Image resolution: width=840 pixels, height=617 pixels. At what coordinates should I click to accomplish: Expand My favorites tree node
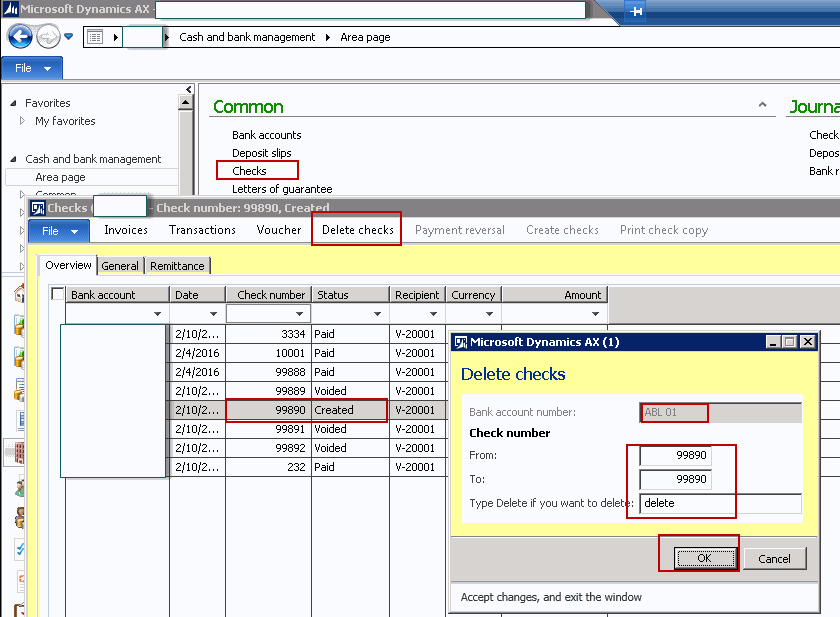[x=22, y=121]
